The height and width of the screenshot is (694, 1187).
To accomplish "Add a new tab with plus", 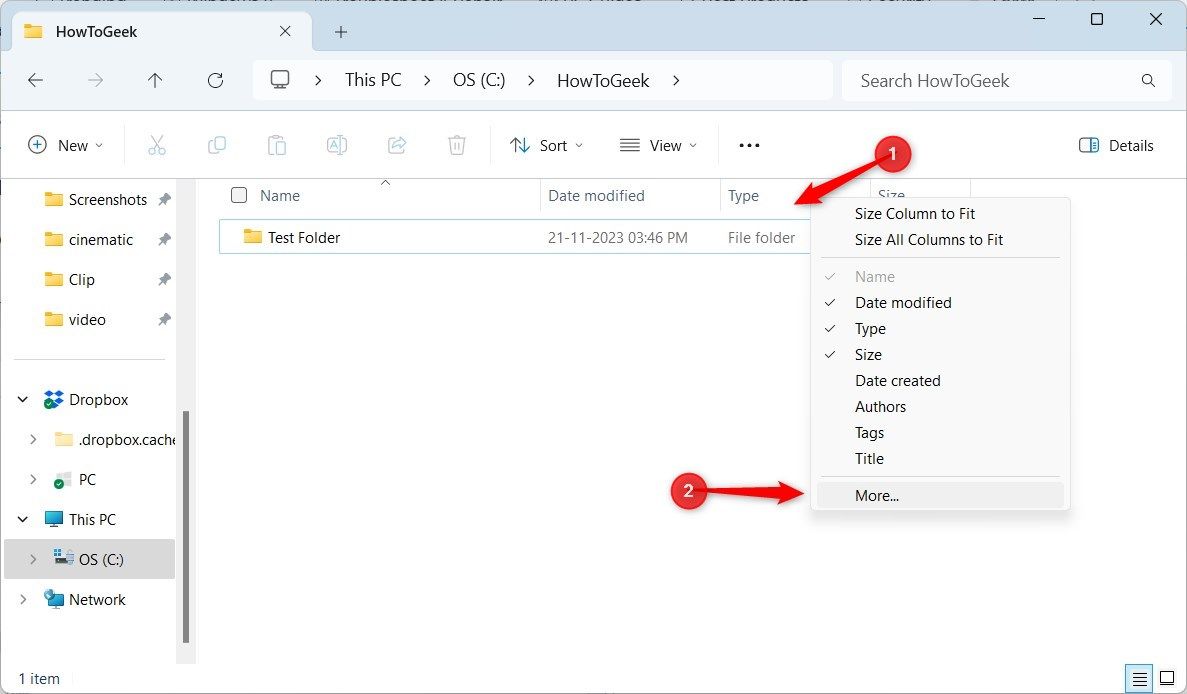I will click(x=341, y=32).
